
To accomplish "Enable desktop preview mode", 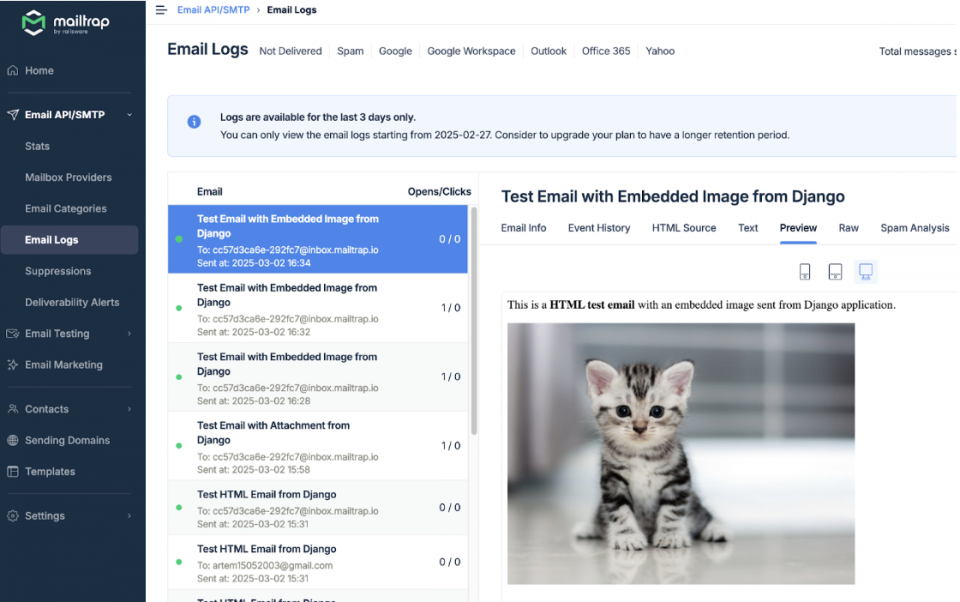I will (864, 271).
